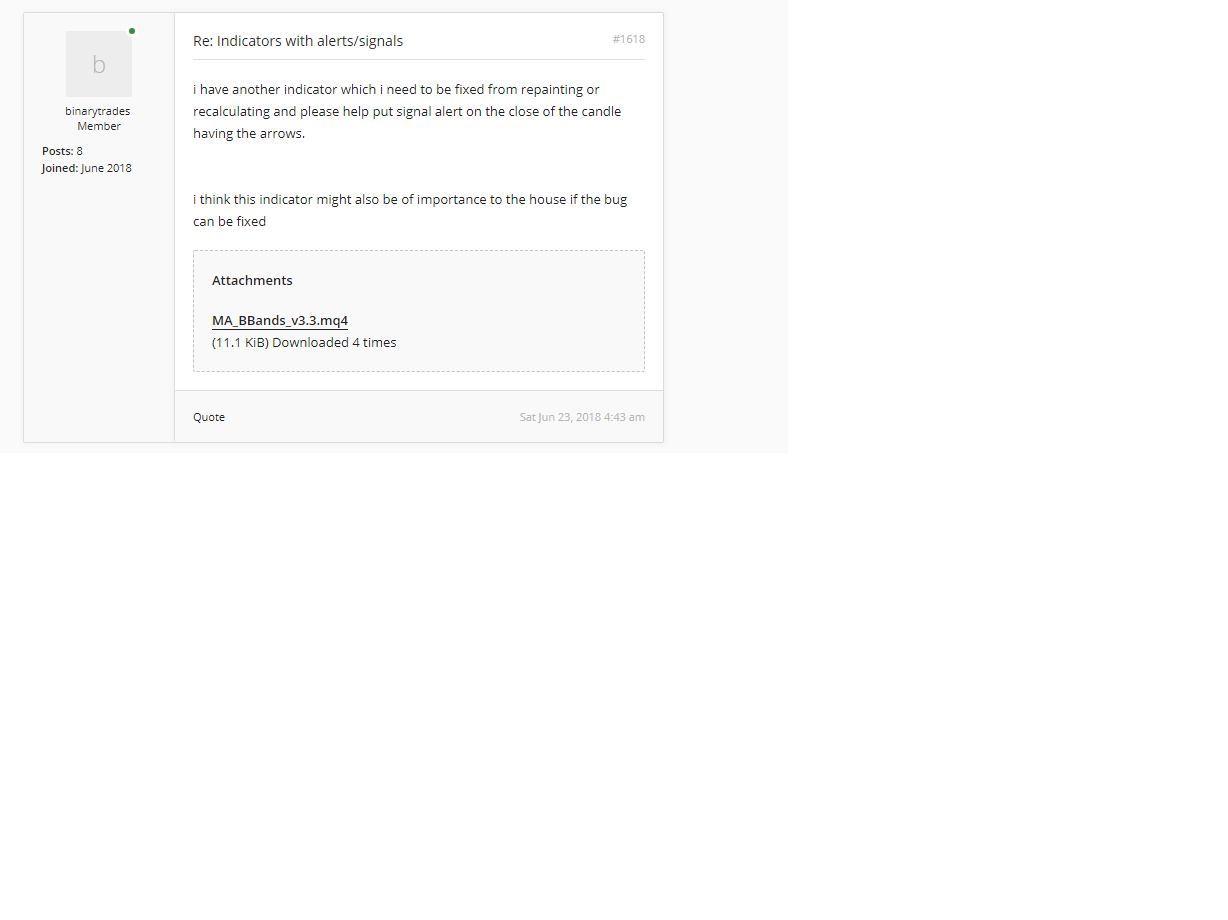This screenshot has height=920, width=1228.
Task: Open binarytrades avatar thumbnail
Action: pyautogui.click(x=99, y=64)
